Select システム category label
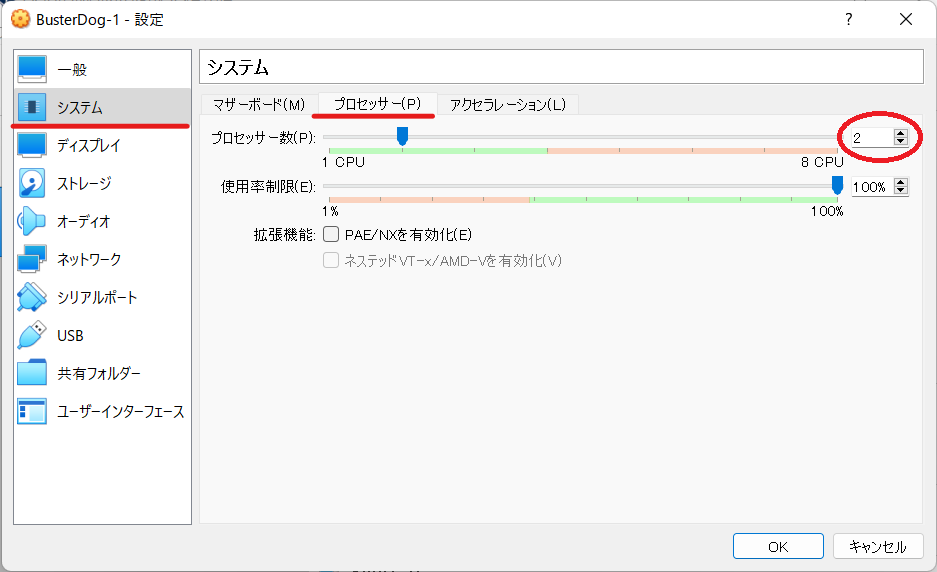937x572 pixels. click(80, 108)
